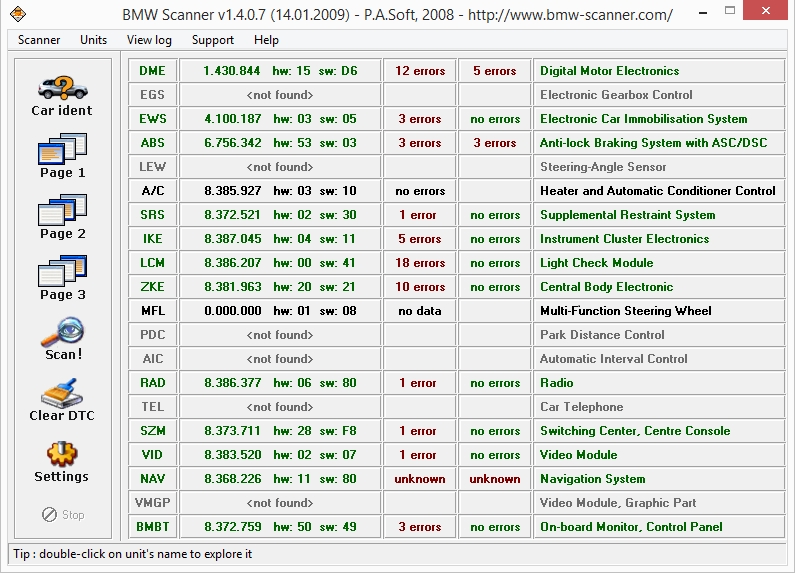Select the SRS unit name
The image size is (795, 573).
(x=153, y=214)
